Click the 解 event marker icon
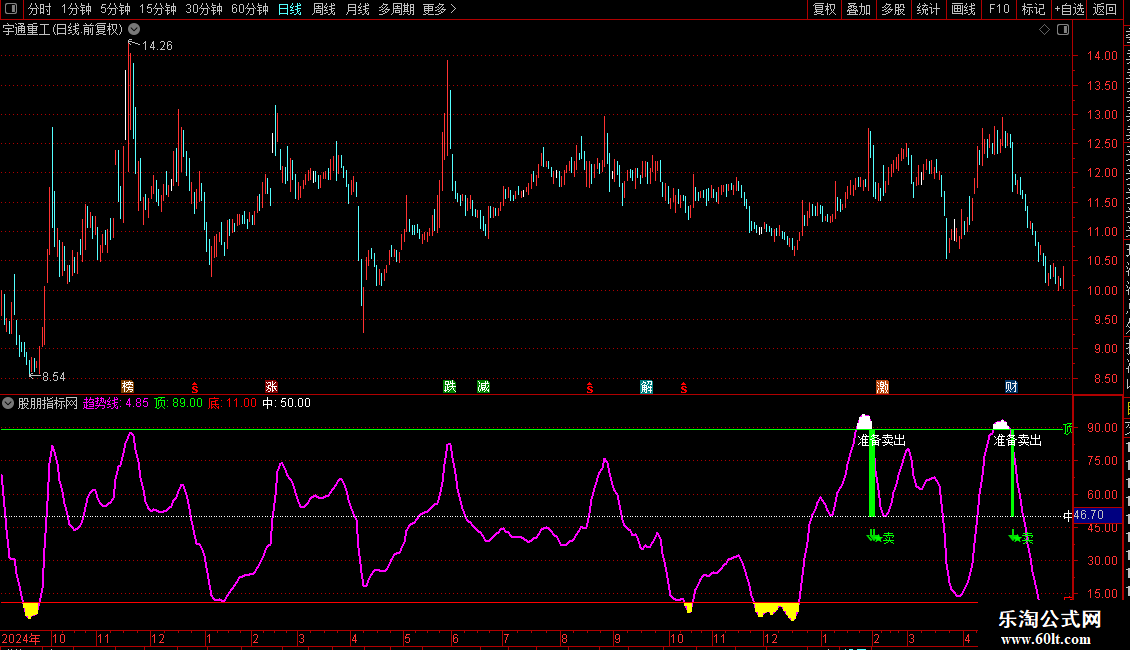1130x650 pixels. click(x=646, y=387)
